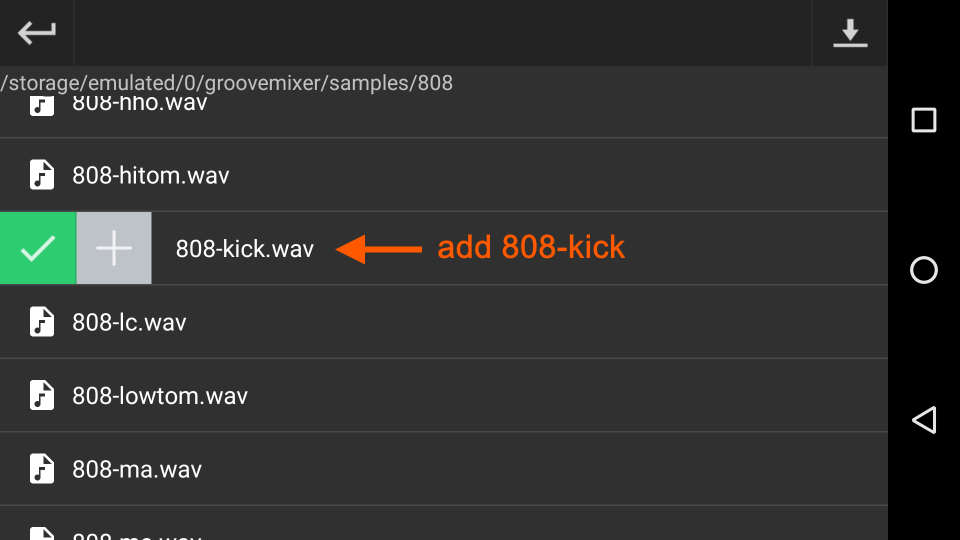The width and height of the screenshot is (960, 540).
Task: Tap the storage folder path text
Action: click(x=227, y=83)
